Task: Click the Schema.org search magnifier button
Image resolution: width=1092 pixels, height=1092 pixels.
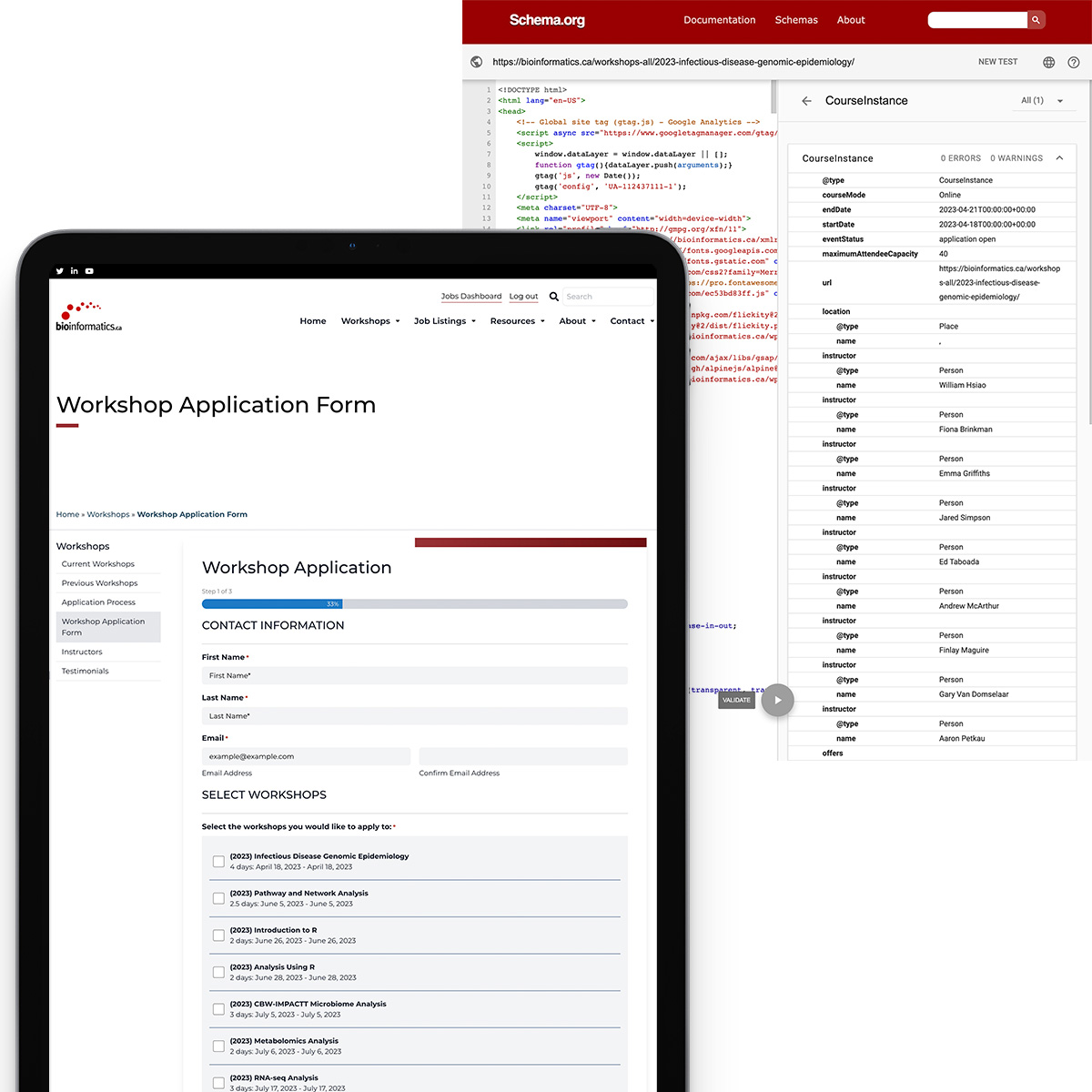Action: click(1036, 20)
